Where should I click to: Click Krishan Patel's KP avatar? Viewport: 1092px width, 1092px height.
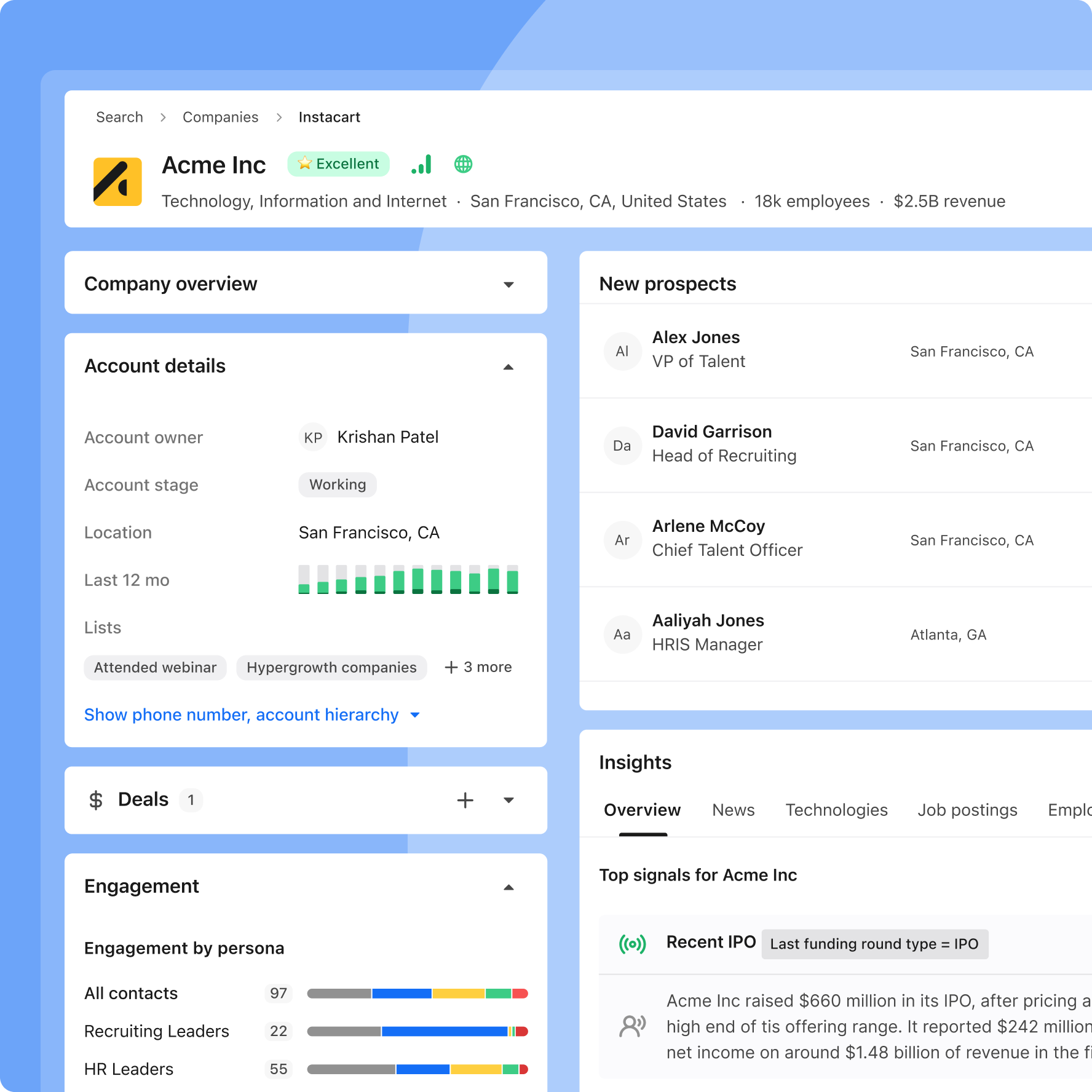(x=313, y=437)
